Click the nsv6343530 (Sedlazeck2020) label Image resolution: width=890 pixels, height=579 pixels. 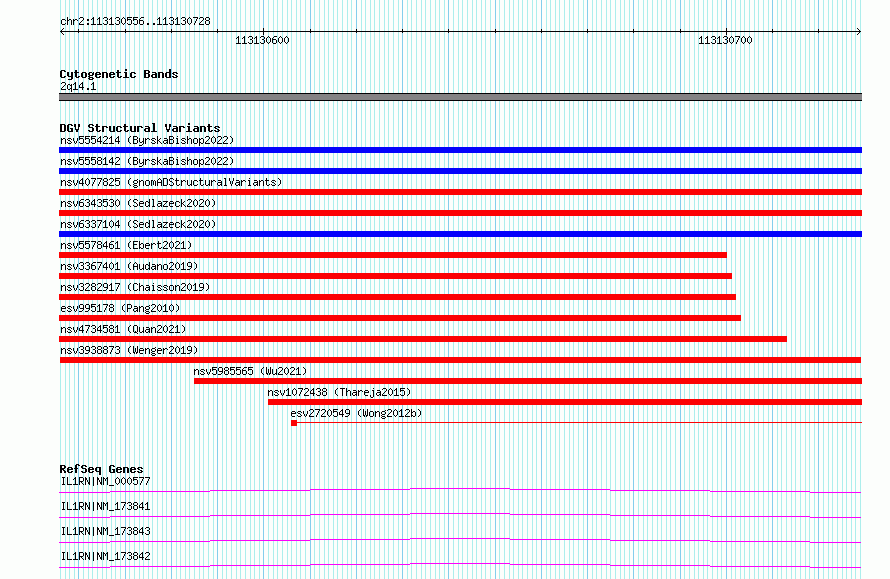click(x=138, y=203)
